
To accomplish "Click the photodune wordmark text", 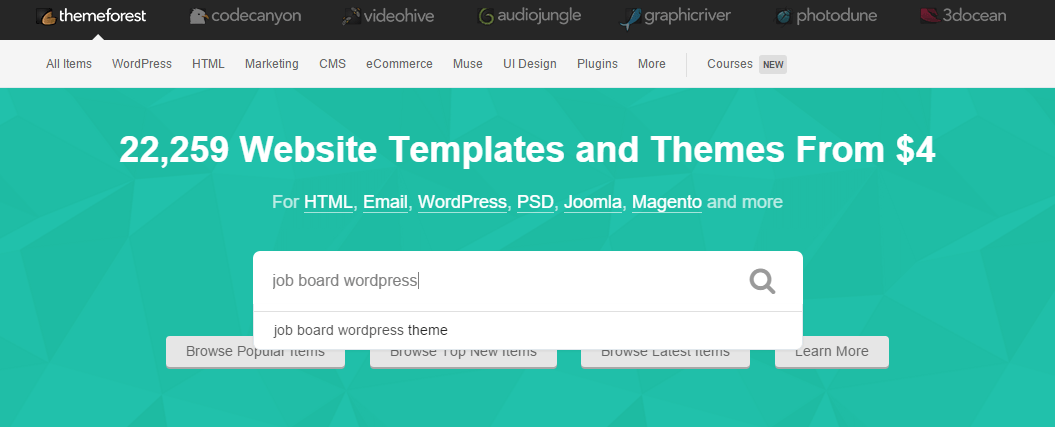I will [x=836, y=16].
